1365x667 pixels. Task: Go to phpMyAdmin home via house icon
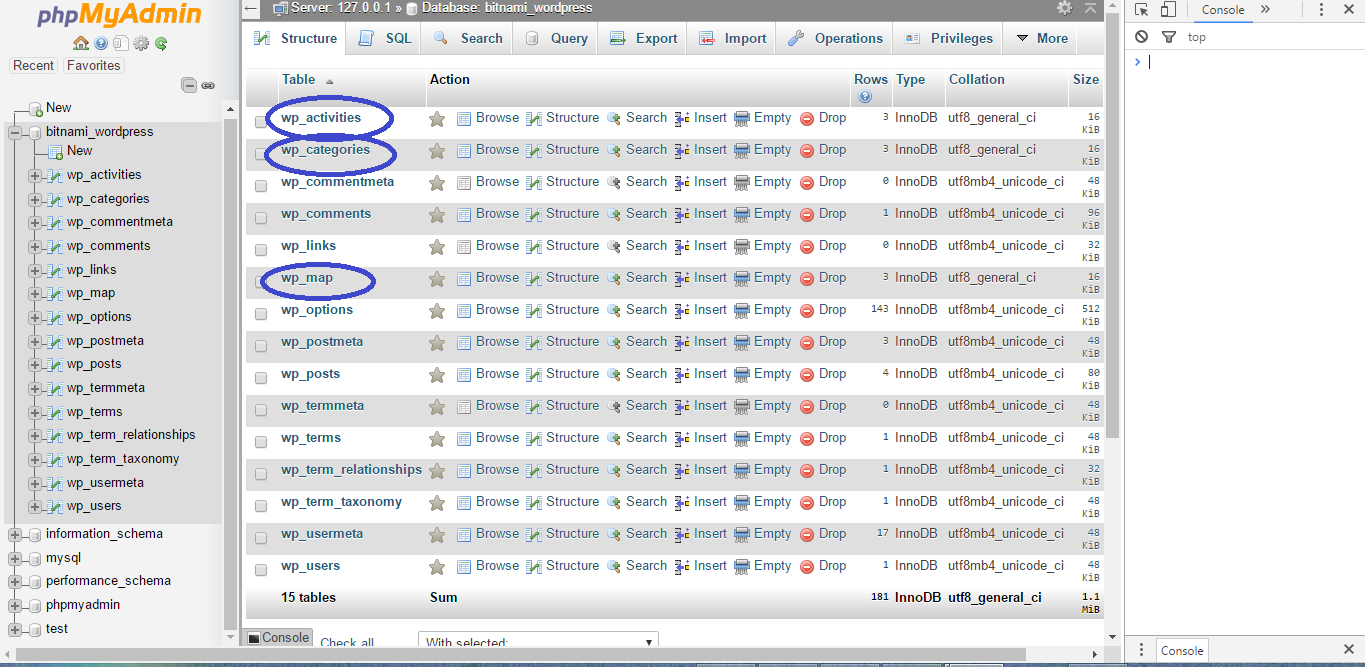[x=81, y=43]
